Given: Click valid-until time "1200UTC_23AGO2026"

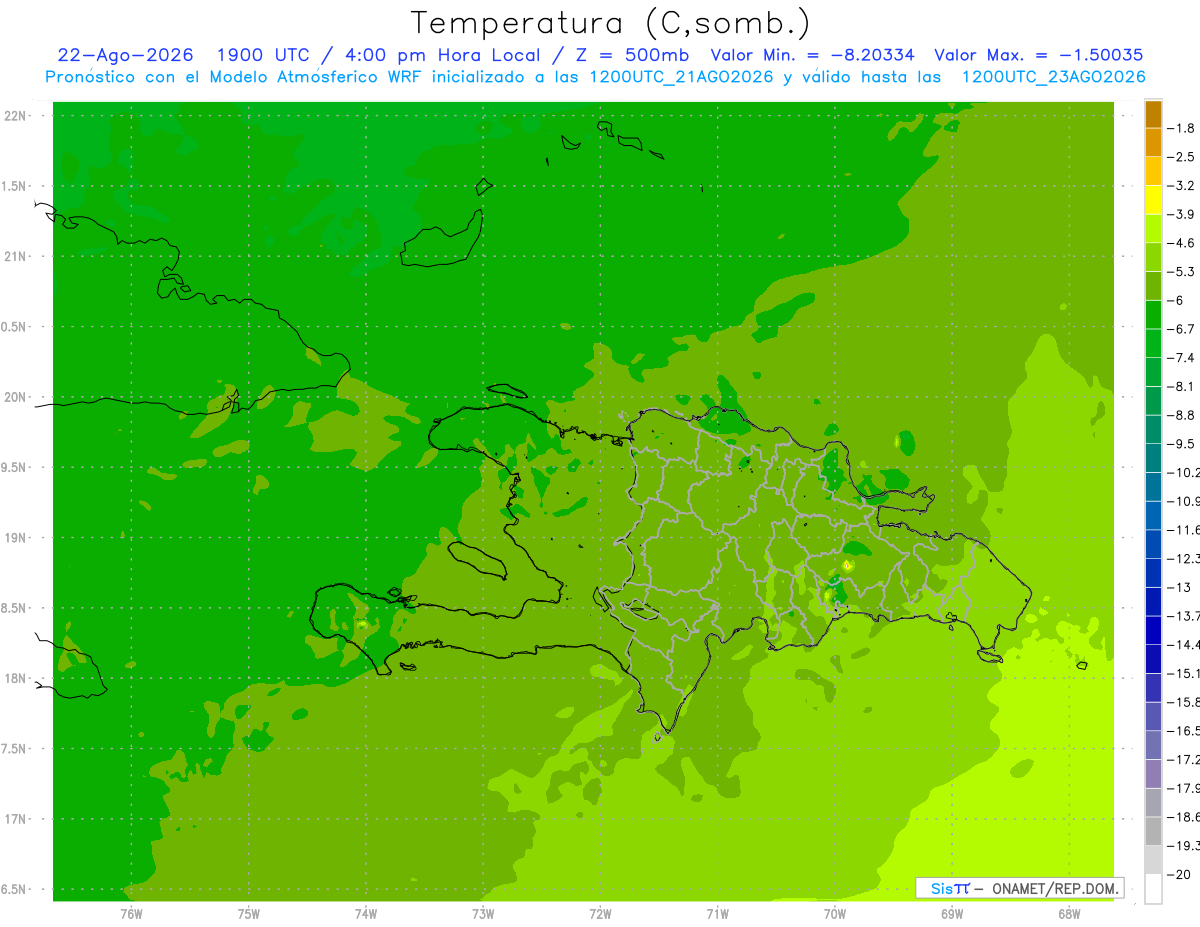Looking at the screenshot, I should [x=1053, y=77].
